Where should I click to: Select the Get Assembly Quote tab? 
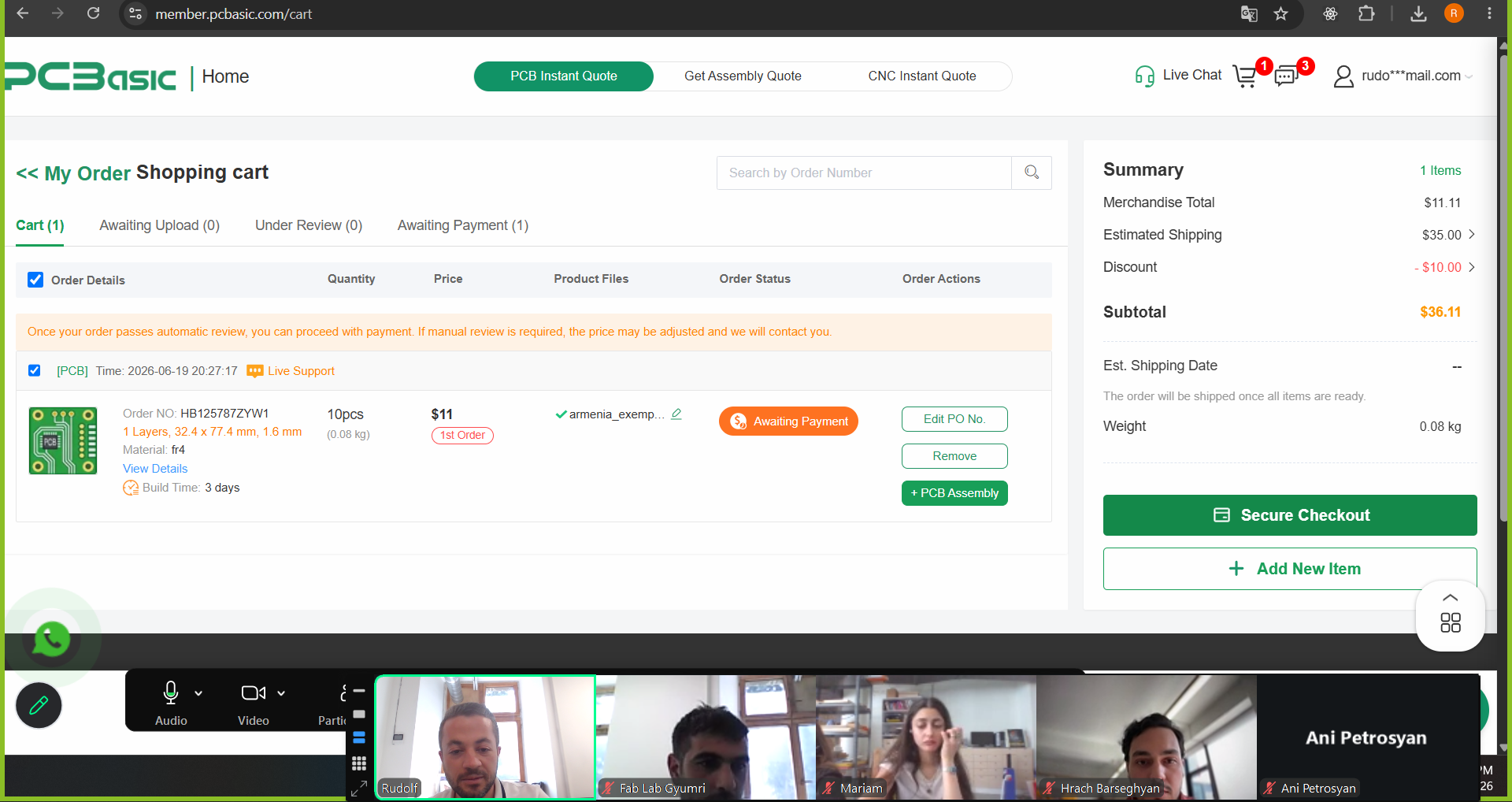(743, 76)
